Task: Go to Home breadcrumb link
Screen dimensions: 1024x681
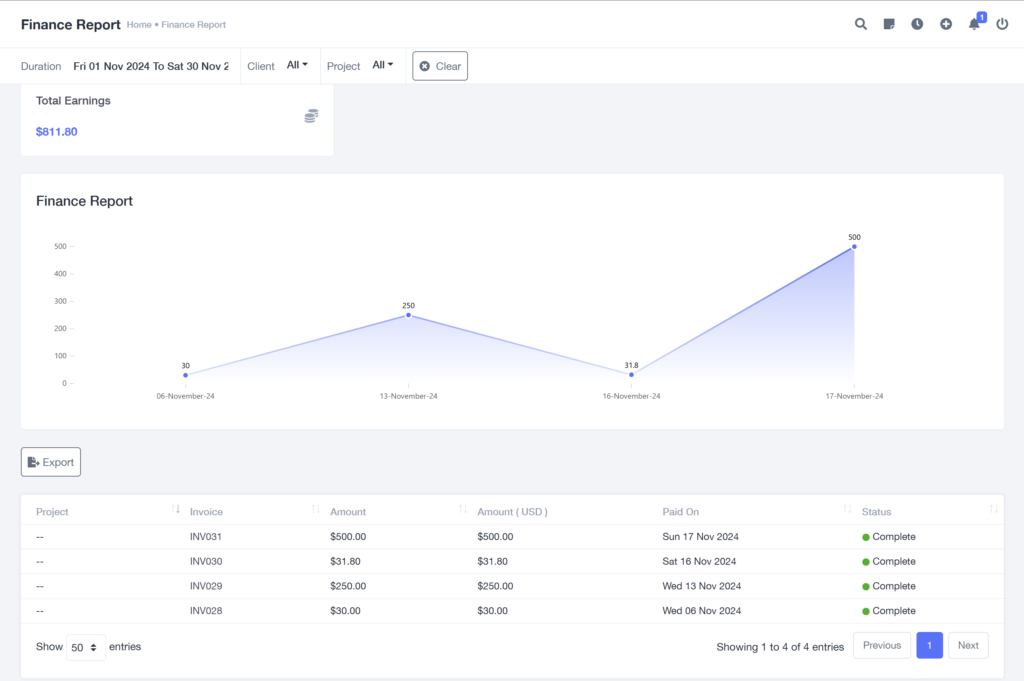Action: 139,25
